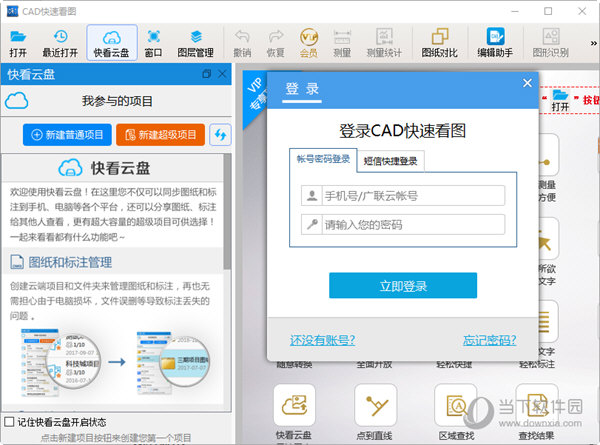Click the 立即登录 button
This screenshot has width=600, height=445.
coord(403,285)
